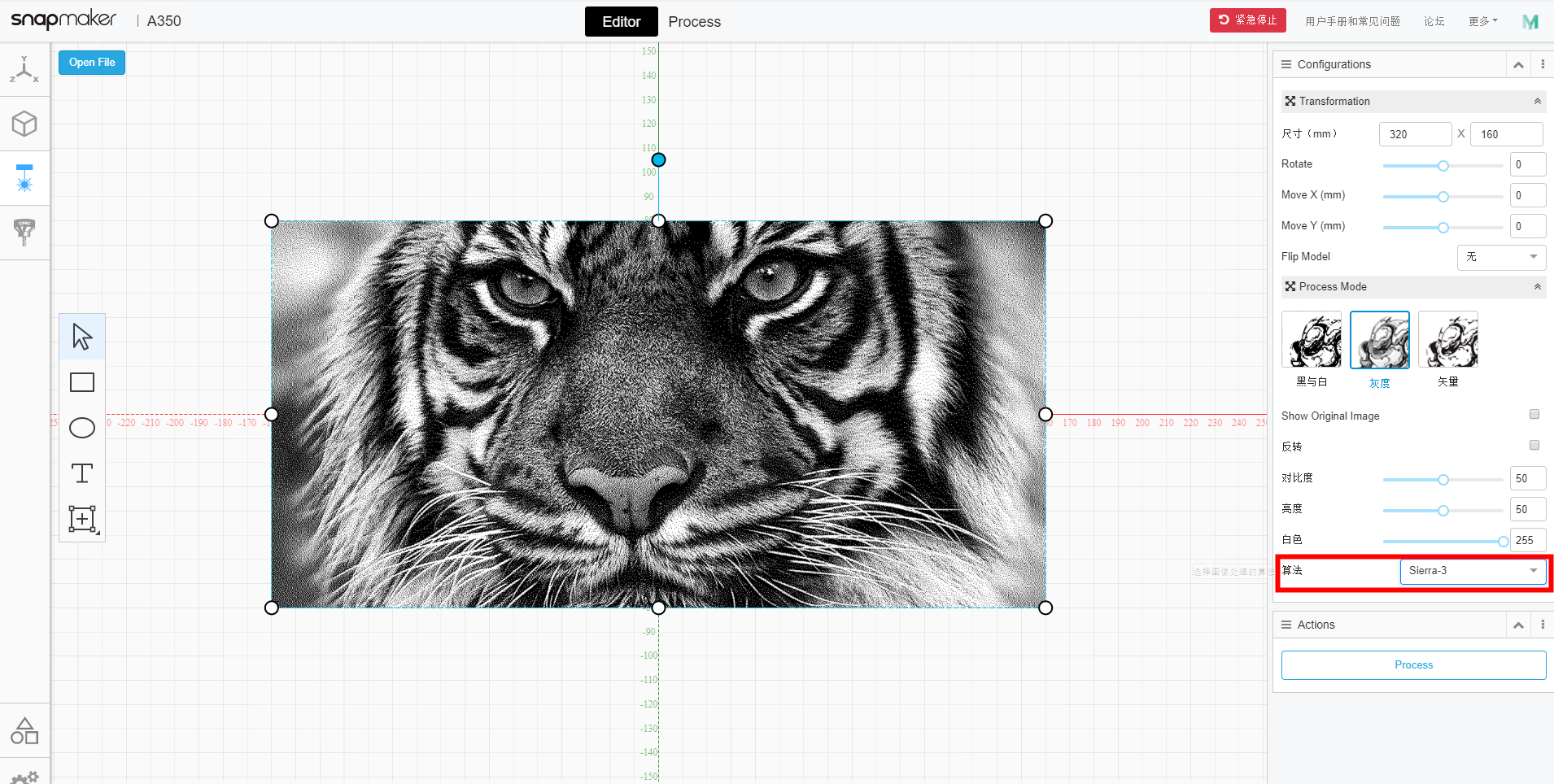The width and height of the screenshot is (1554, 784).
Task: Select the 灰度 greyscale mode thumbnail
Action: click(1380, 340)
